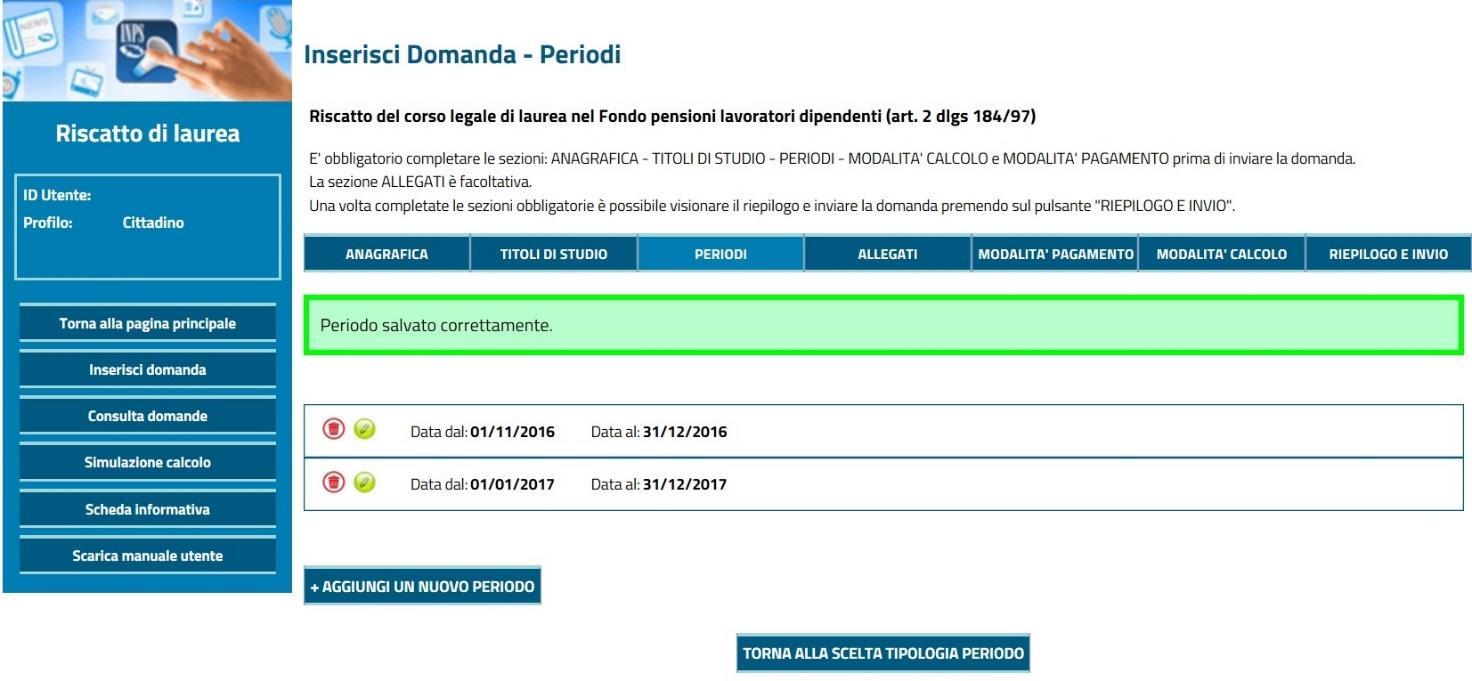This screenshot has width=1472, height=681.
Task: Select the PERIODI tab
Action: [721, 254]
